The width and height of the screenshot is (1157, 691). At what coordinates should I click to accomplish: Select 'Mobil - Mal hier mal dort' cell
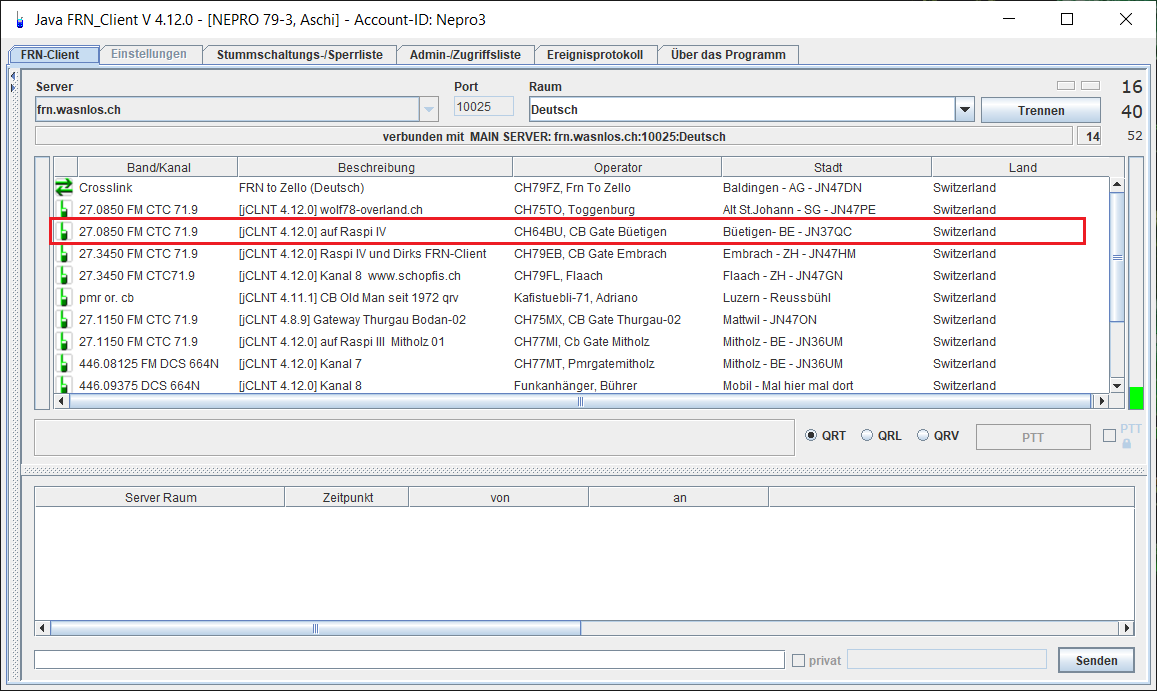[x=788, y=385]
